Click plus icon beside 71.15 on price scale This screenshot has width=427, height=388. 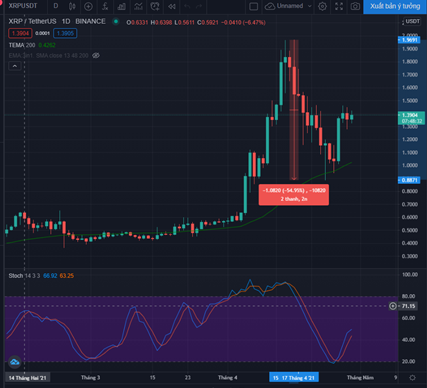tap(393, 306)
